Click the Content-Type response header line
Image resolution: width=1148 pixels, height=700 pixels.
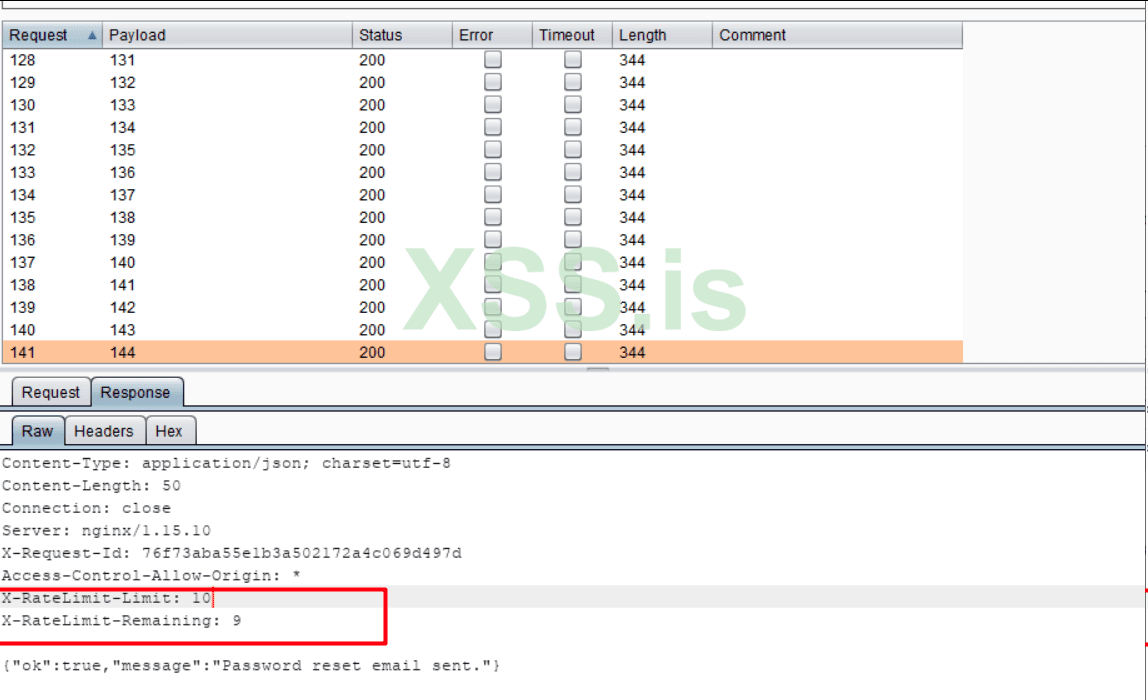click(226, 463)
